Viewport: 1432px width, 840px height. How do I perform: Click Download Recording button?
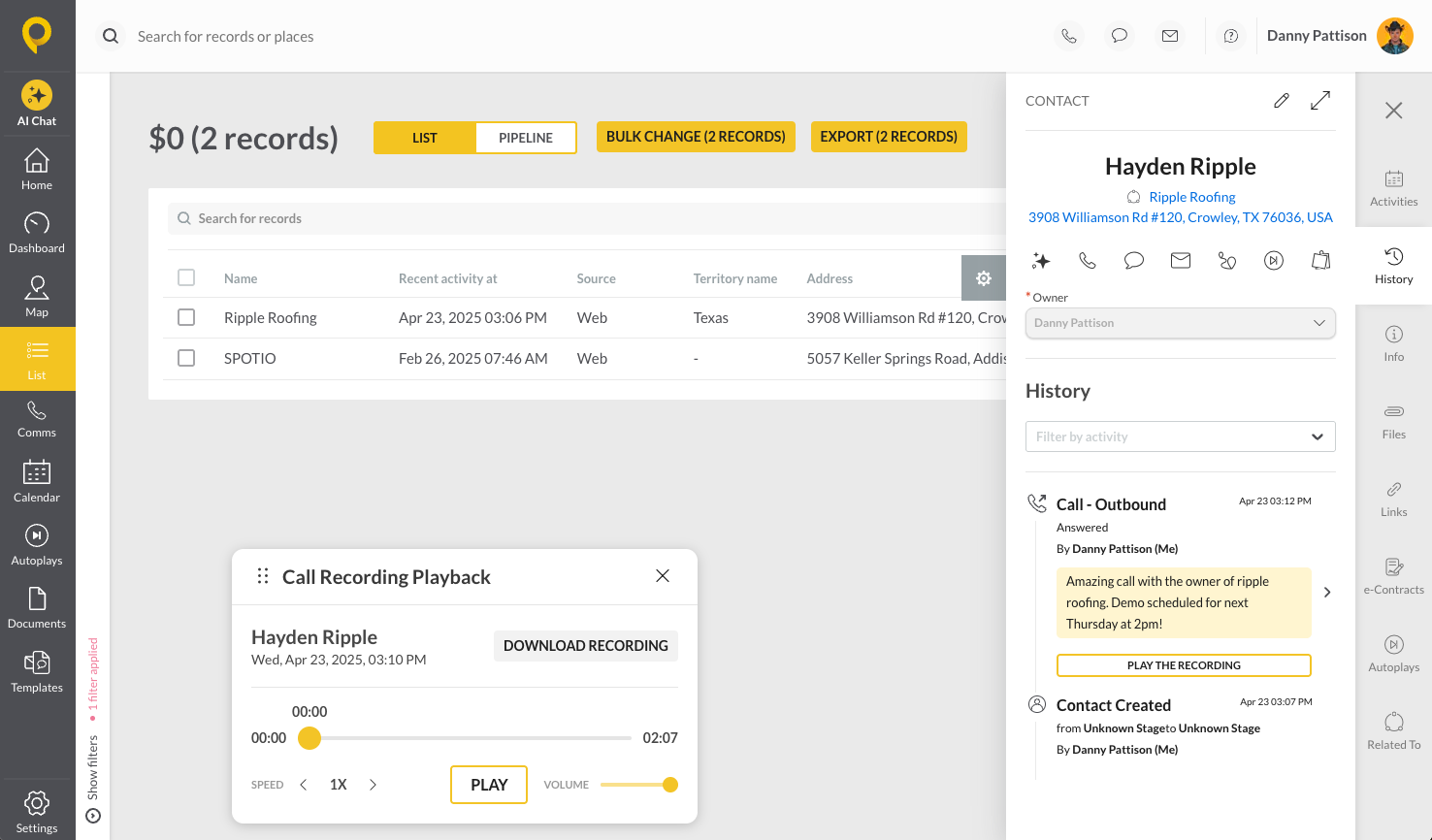[585, 646]
